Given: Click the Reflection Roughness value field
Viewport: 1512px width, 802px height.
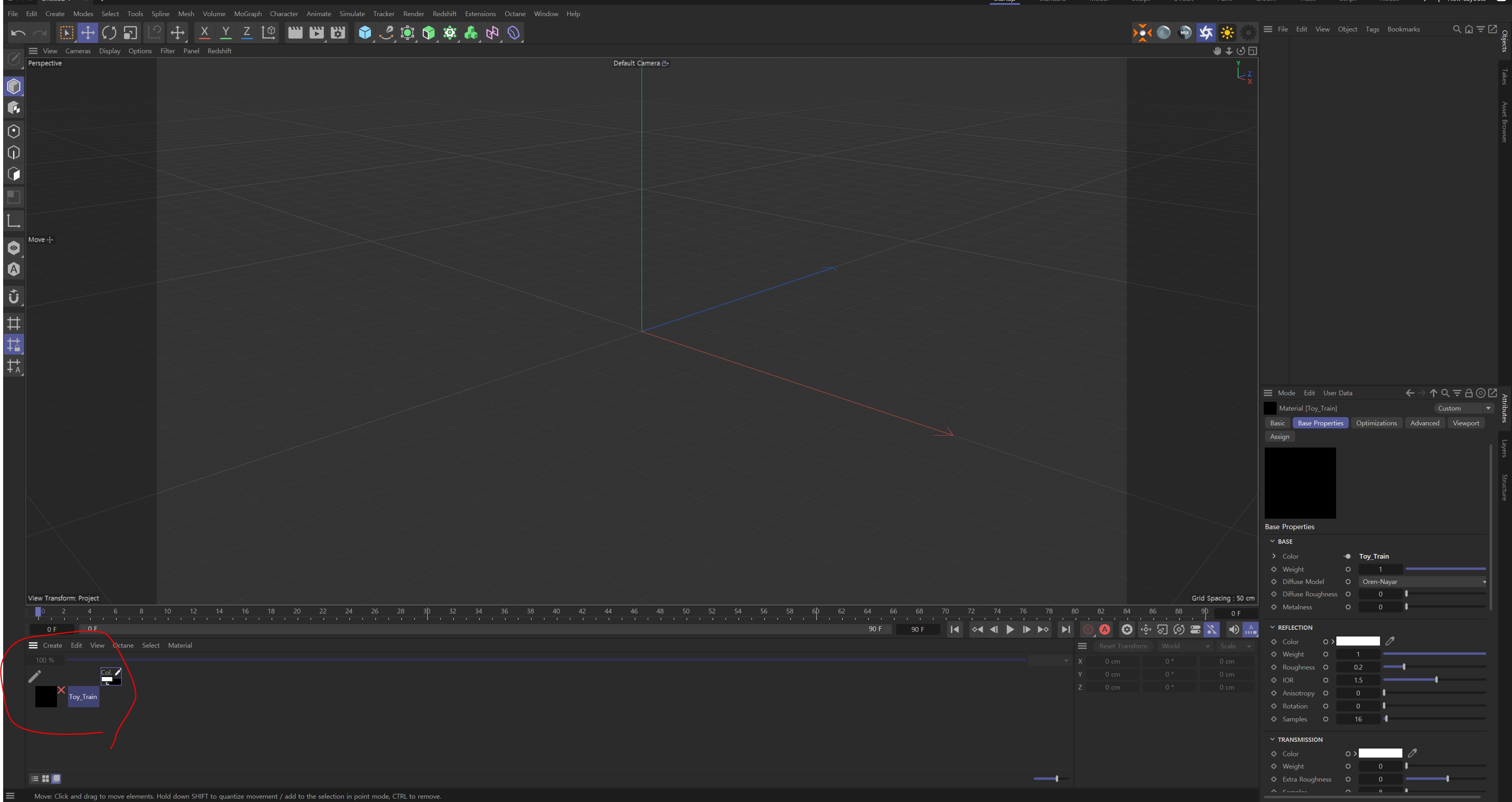Looking at the screenshot, I should pyautogui.click(x=1358, y=668).
